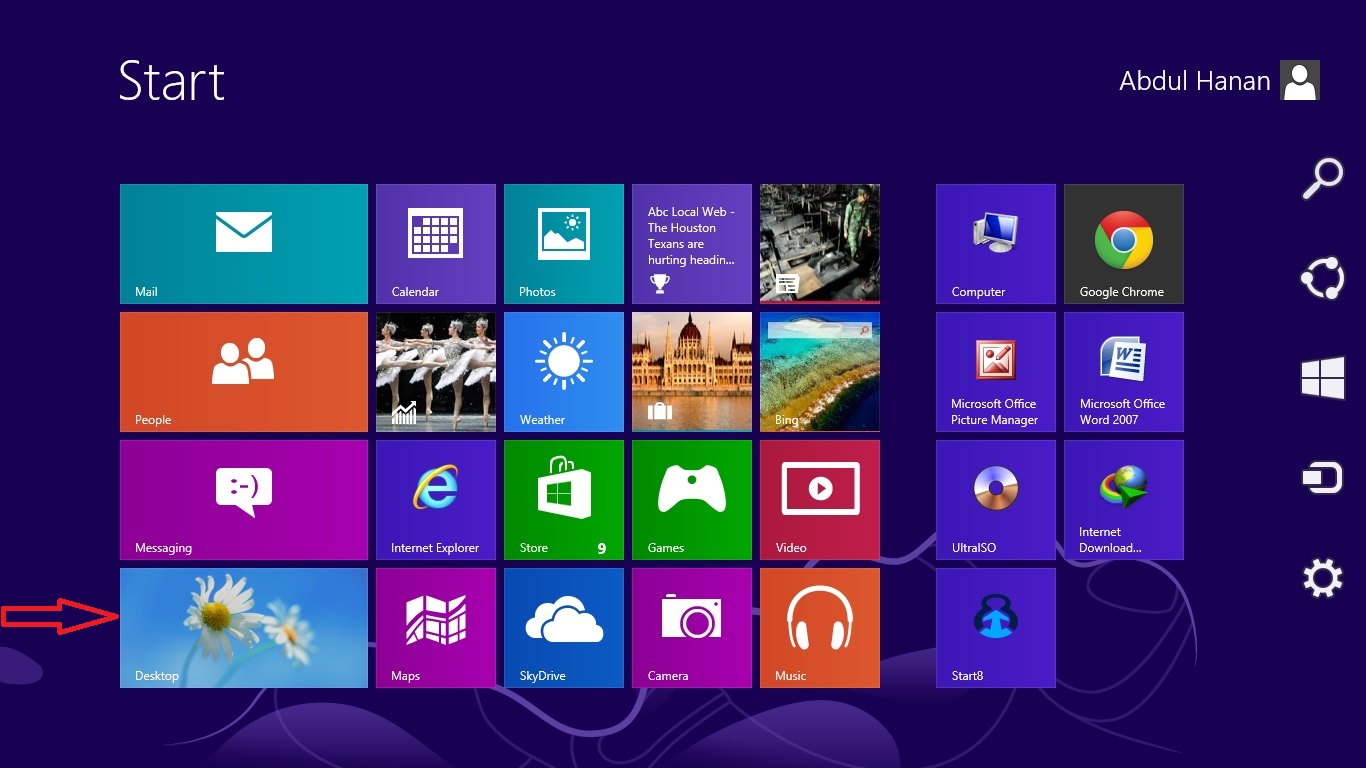Click the Start charm Windows logo
1366x768 pixels.
coord(1322,379)
